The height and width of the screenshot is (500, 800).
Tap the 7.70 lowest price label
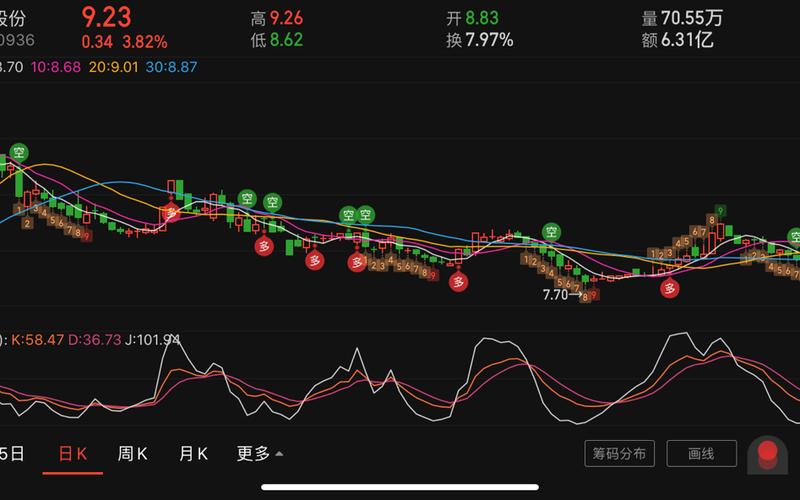[556, 294]
